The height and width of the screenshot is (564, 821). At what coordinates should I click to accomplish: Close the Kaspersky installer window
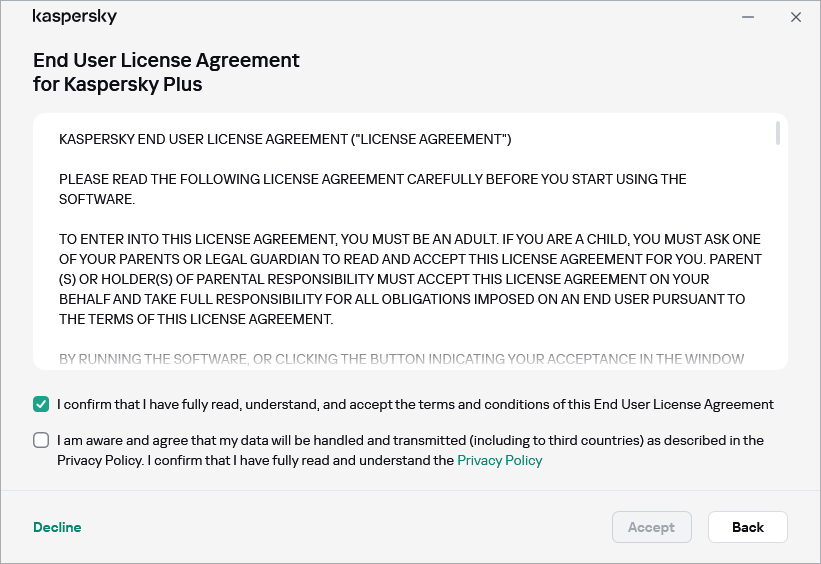tap(796, 17)
